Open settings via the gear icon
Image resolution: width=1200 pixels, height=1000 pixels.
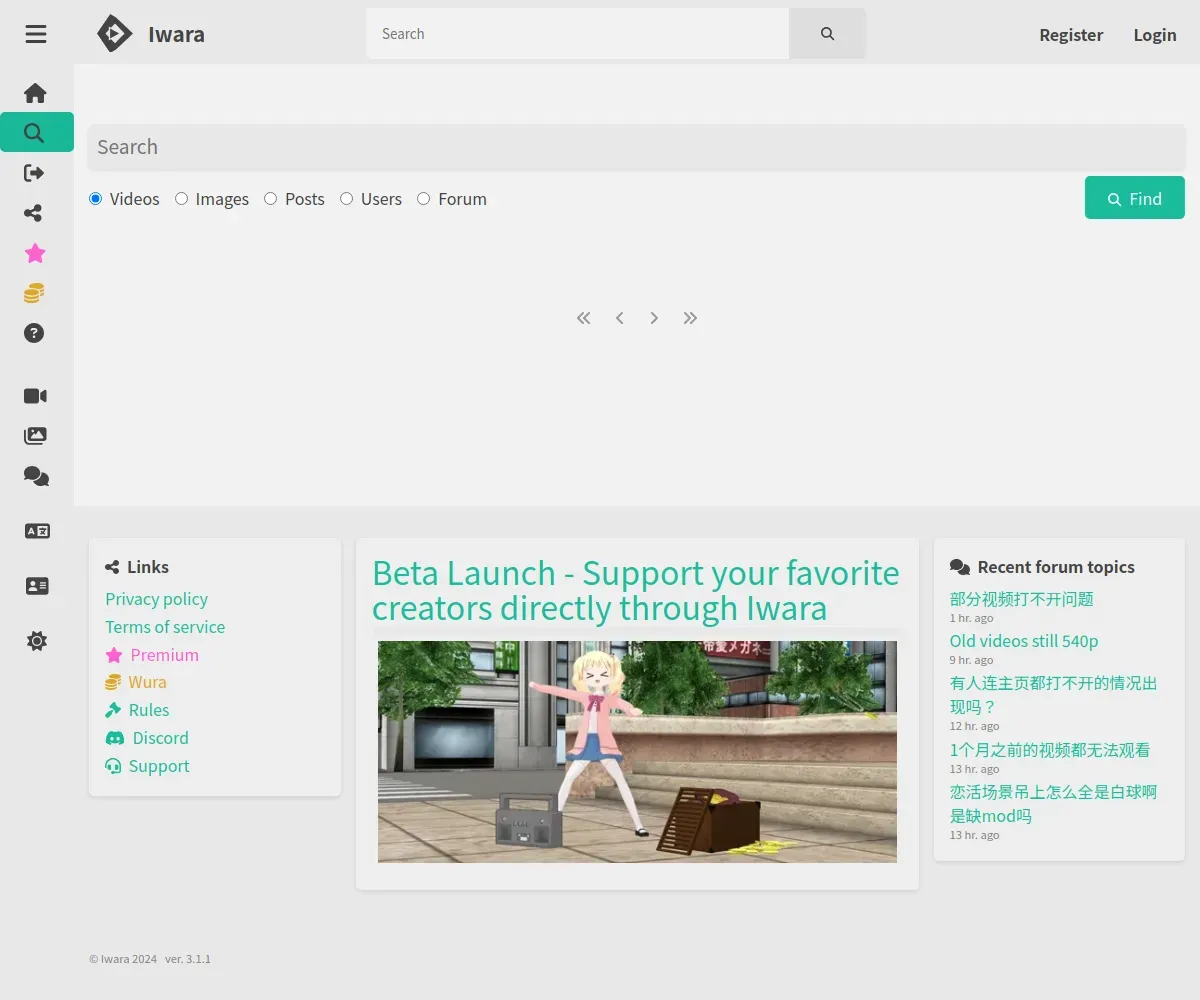tap(37, 641)
